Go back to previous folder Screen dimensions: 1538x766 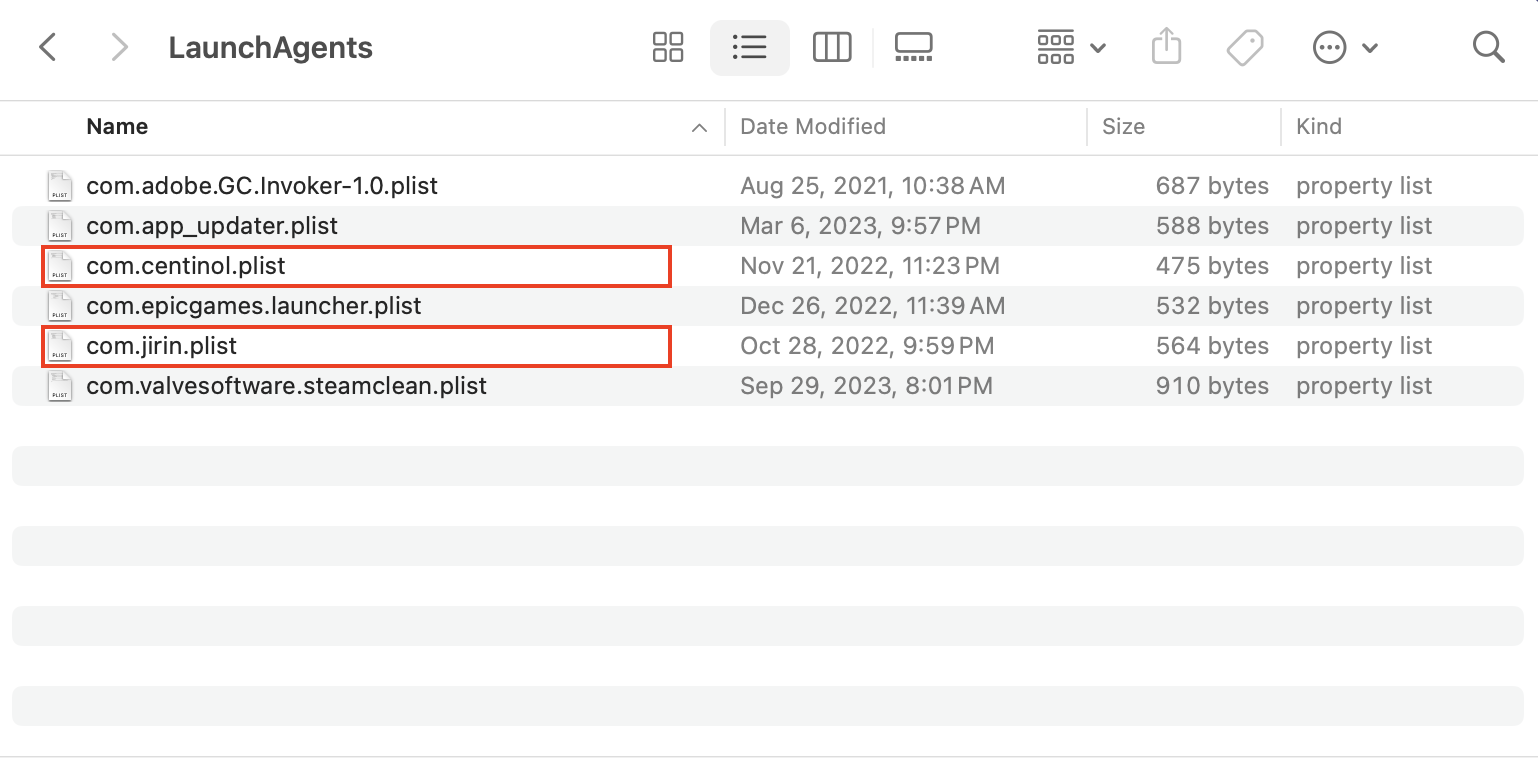coord(47,47)
